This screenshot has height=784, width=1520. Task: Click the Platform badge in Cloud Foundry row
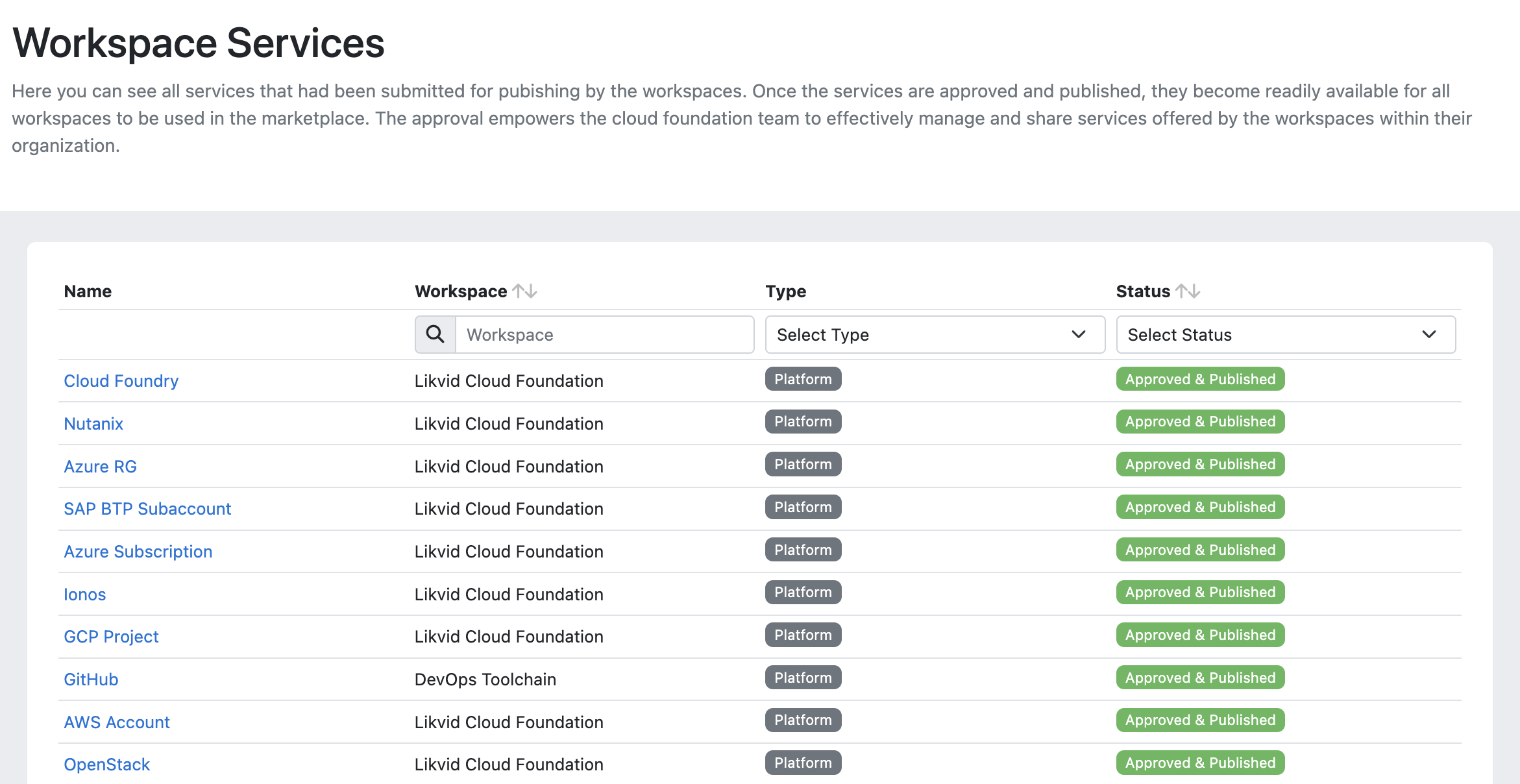pyautogui.click(x=803, y=379)
